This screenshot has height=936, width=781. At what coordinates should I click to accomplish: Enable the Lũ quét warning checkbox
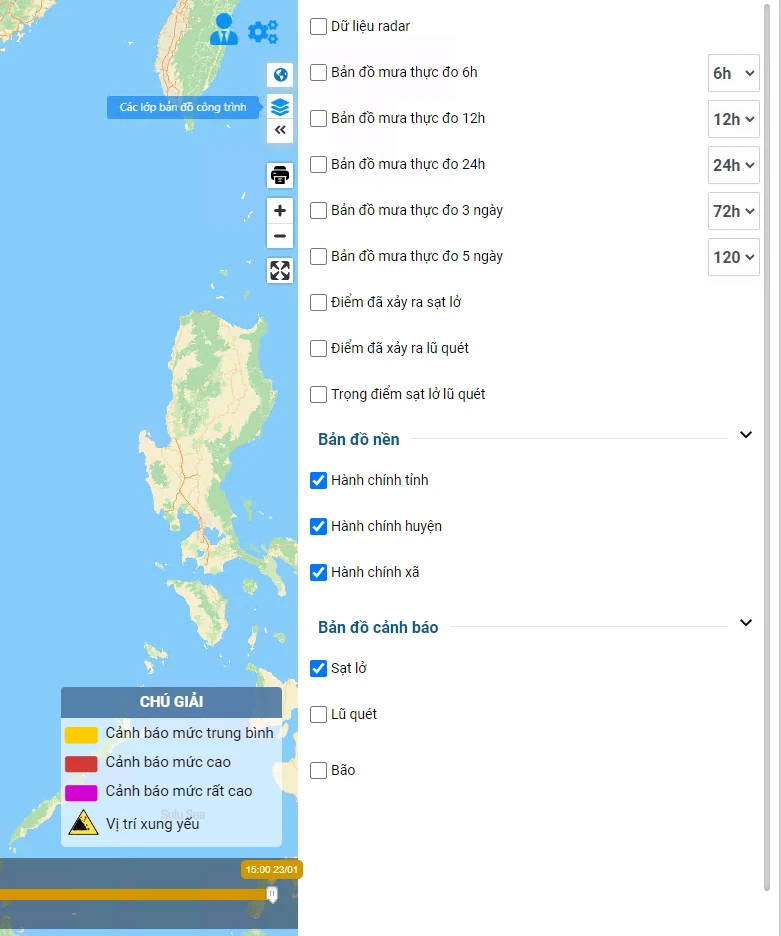[319, 714]
